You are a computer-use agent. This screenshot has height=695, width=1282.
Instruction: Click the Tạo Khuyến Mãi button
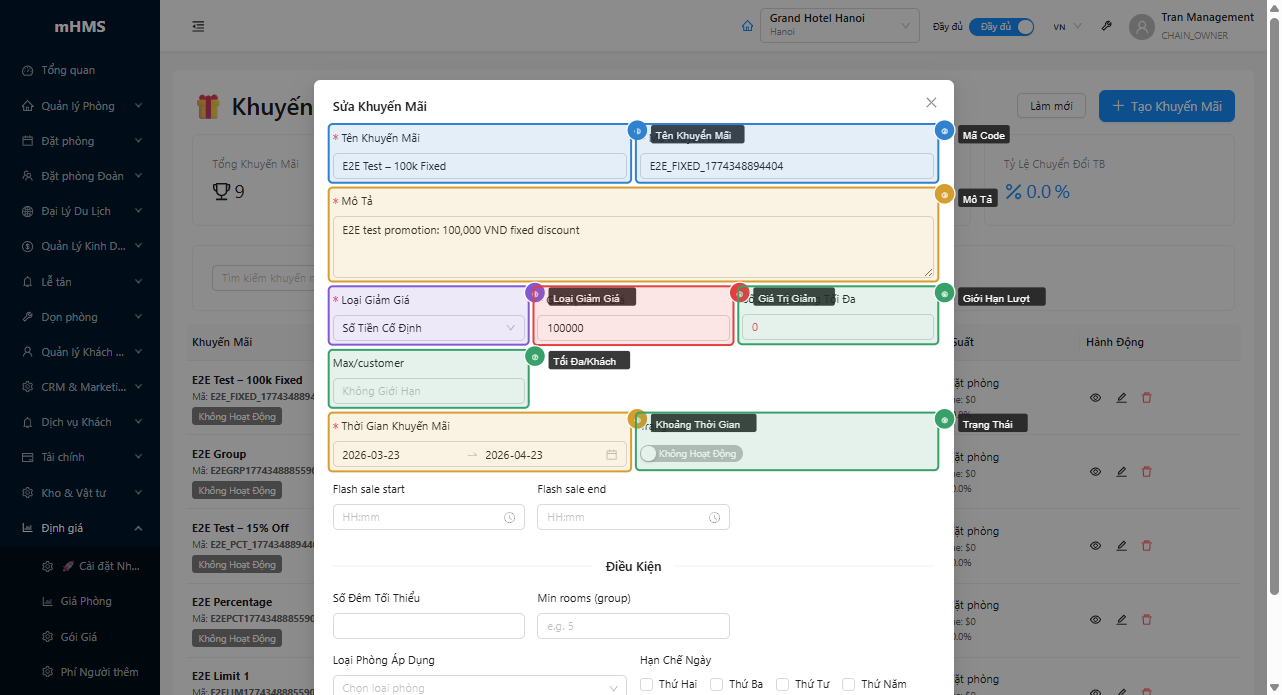(1166, 106)
